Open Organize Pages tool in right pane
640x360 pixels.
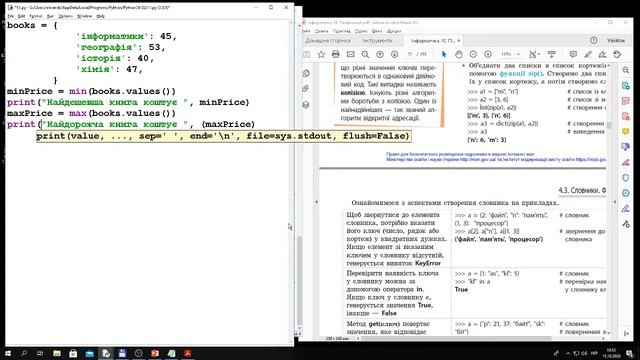(626, 101)
